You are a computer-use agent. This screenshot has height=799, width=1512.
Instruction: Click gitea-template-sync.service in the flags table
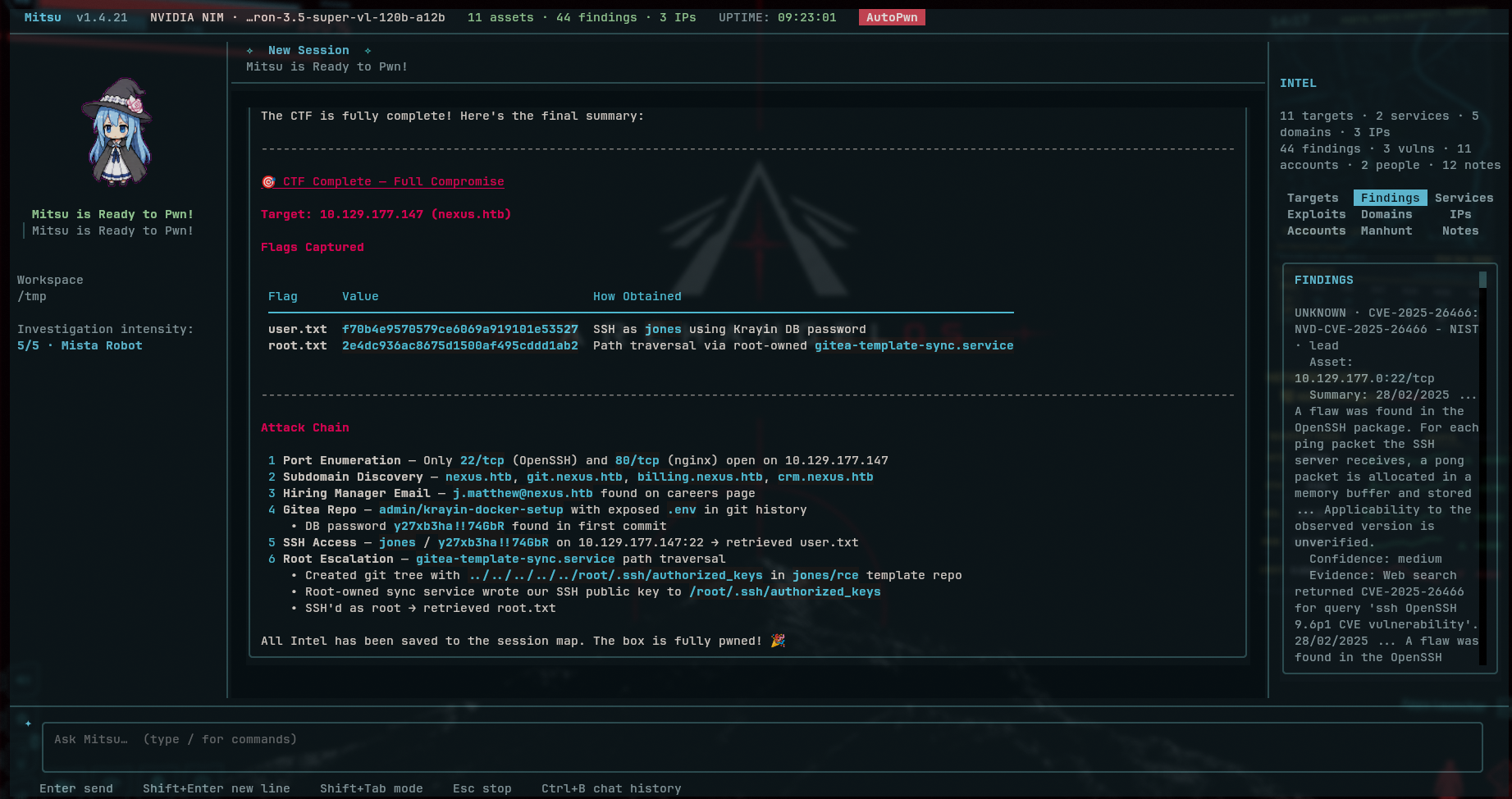click(x=914, y=345)
